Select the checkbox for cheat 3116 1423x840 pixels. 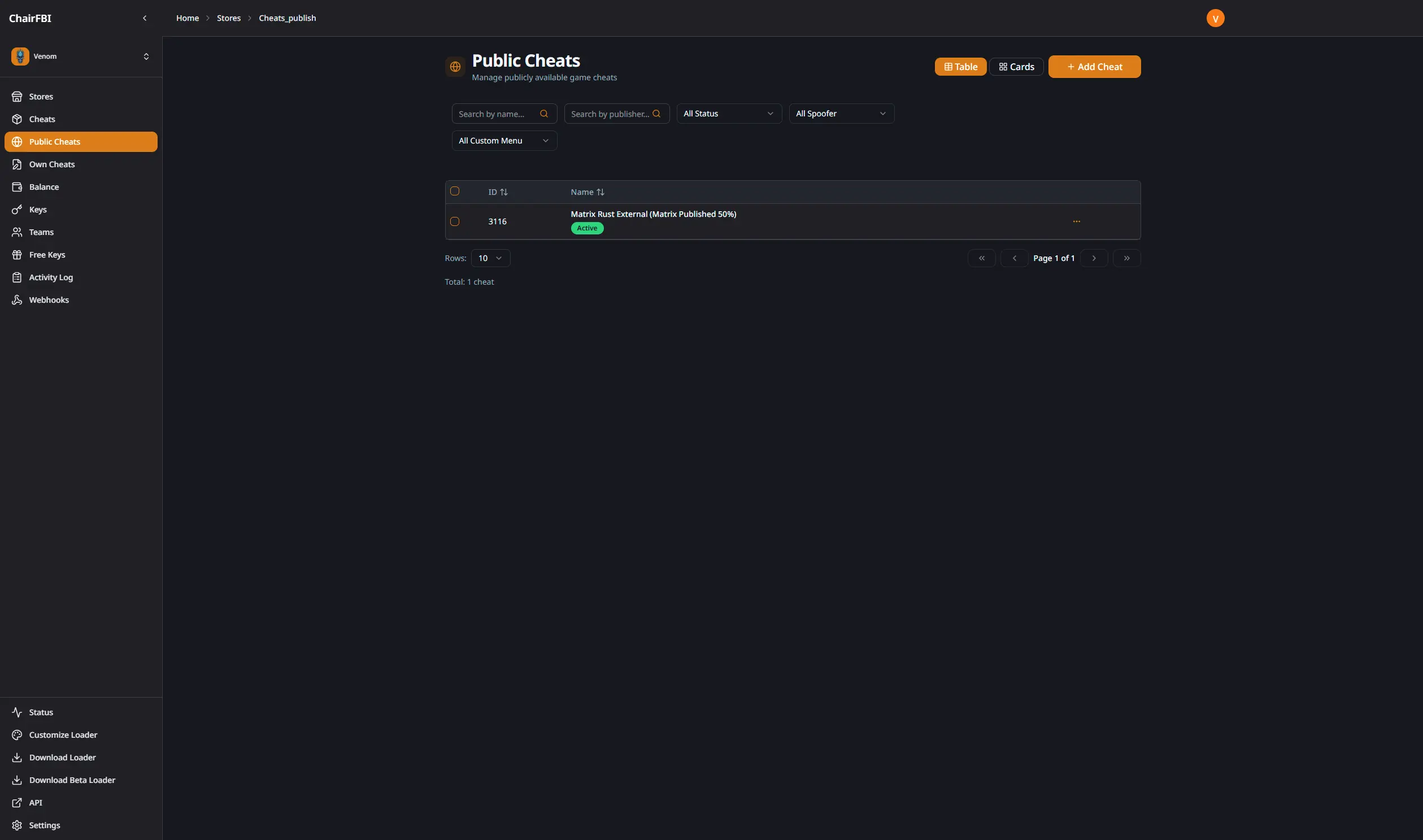point(455,221)
